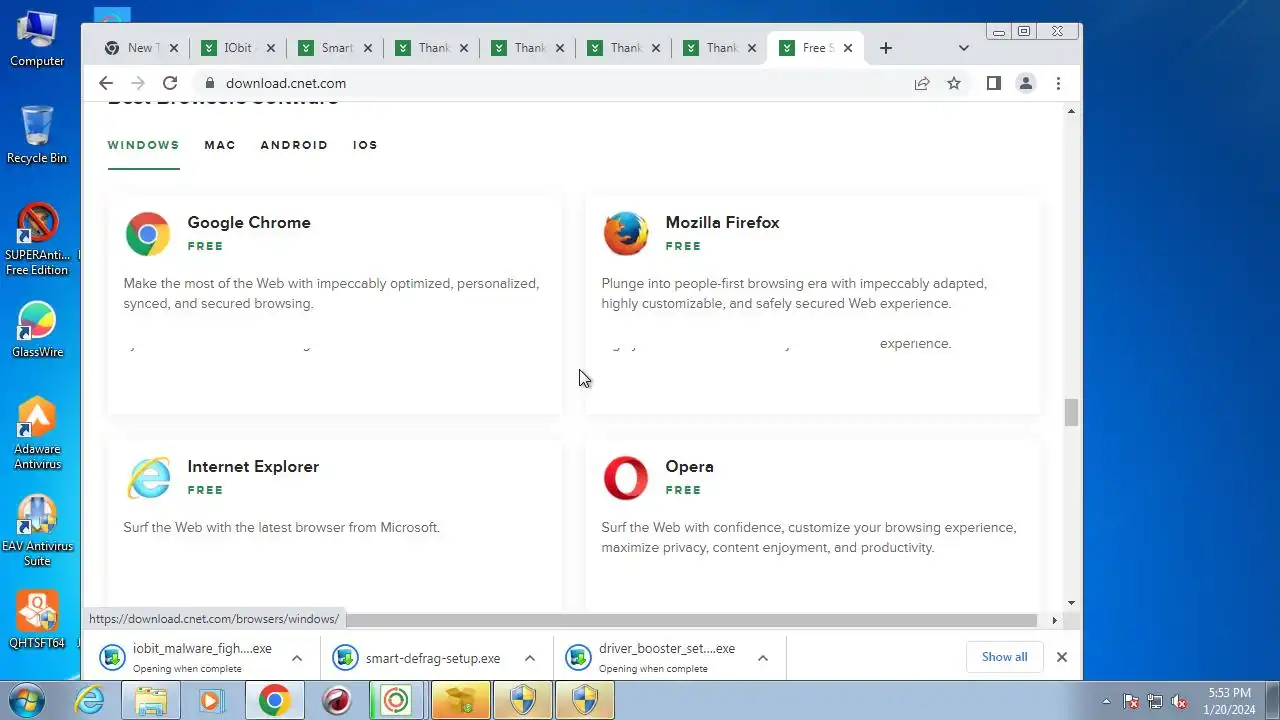Screen dimensions: 1280x720
Task: Click the first UAC shield taskbar item
Action: coord(523,700)
